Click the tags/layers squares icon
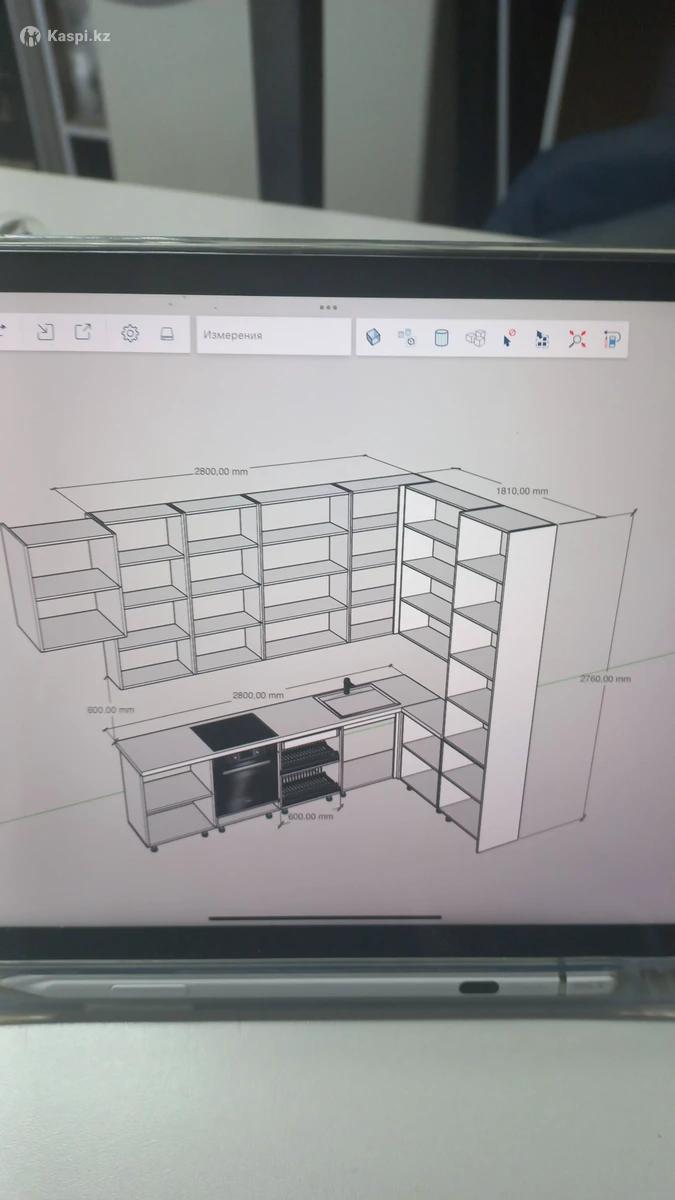Image resolution: width=675 pixels, height=1200 pixels. point(542,339)
